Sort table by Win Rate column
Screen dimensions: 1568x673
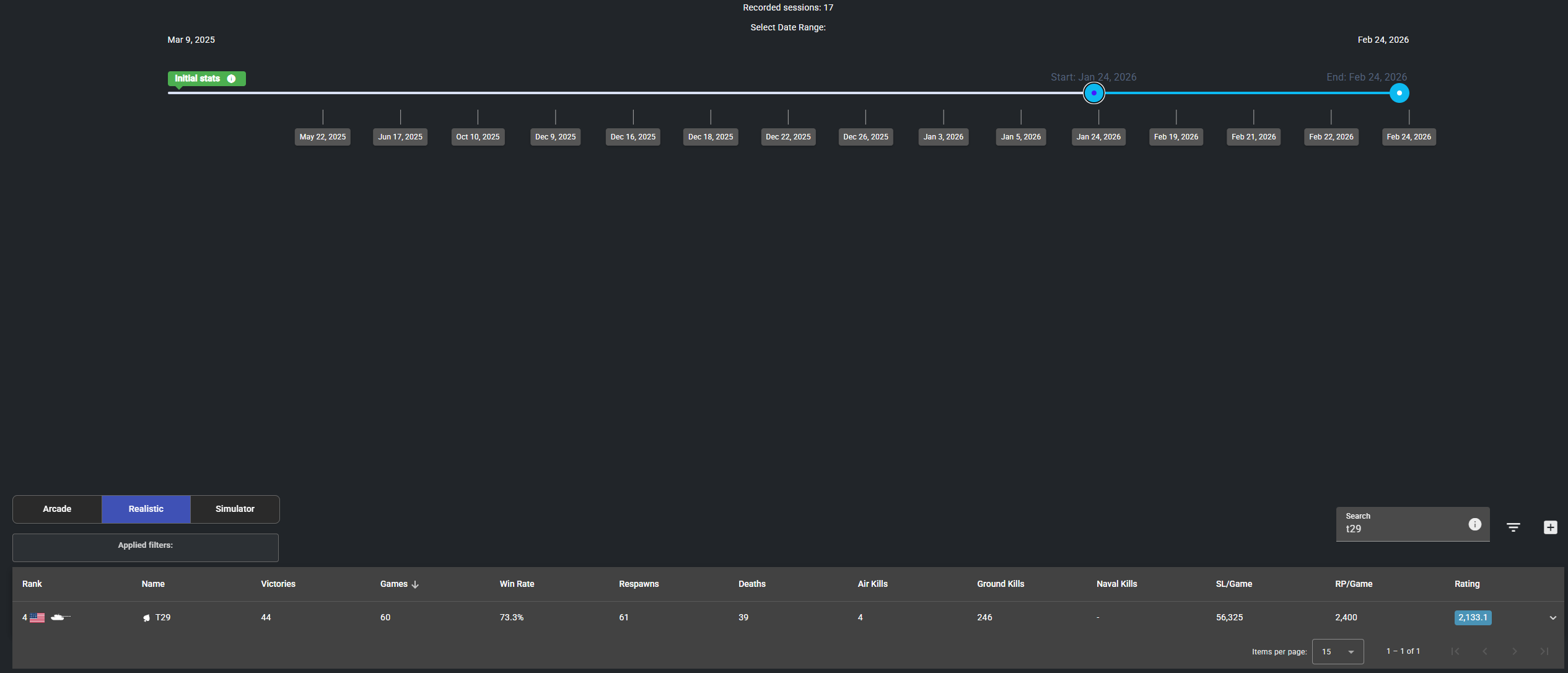[x=517, y=584]
